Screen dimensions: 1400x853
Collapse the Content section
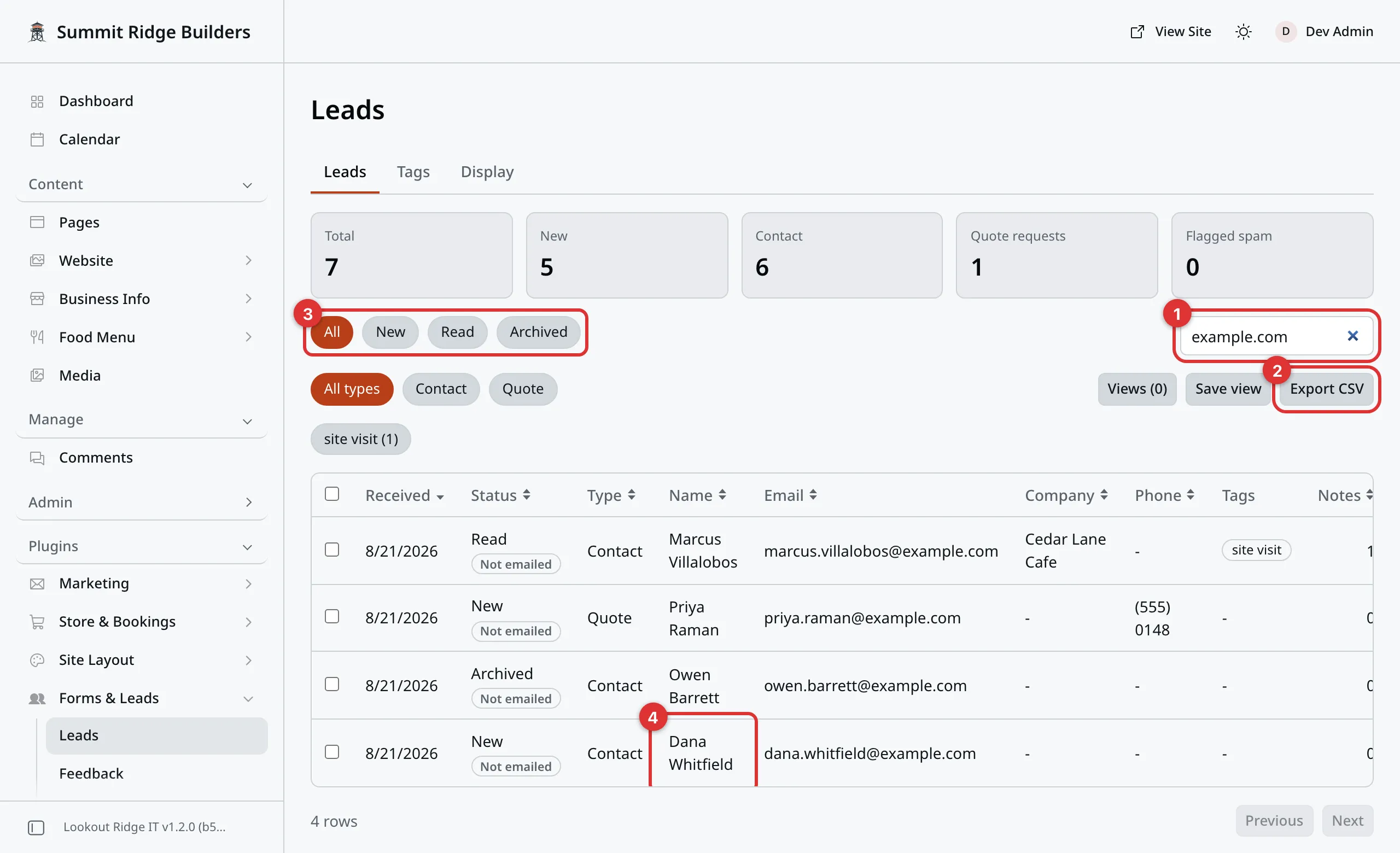tap(142, 185)
